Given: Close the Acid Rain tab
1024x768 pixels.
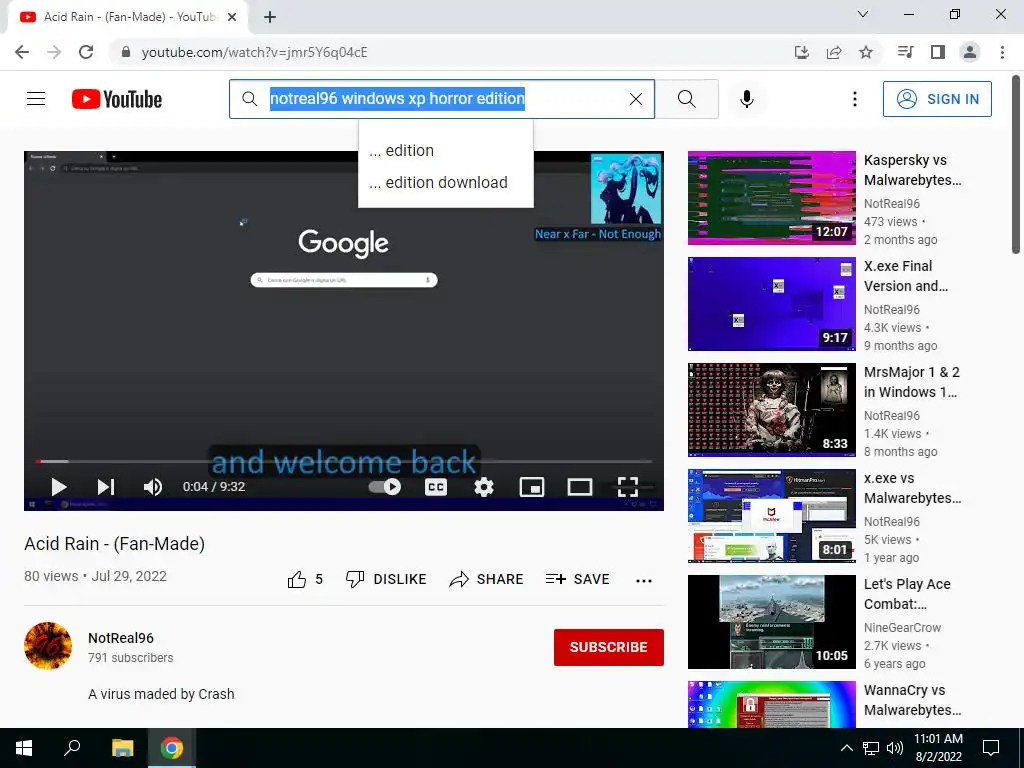Looking at the screenshot, I should pyautogui.click(x=232, y=17).
